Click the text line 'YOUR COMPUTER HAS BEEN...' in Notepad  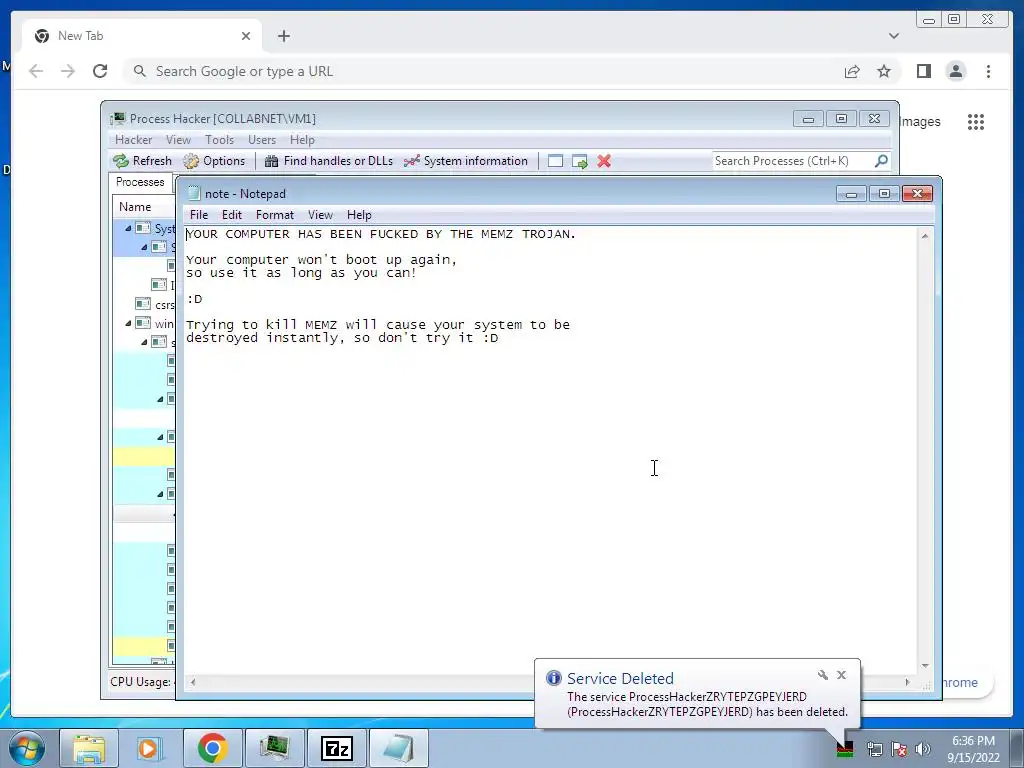click(x=381, y=234)
